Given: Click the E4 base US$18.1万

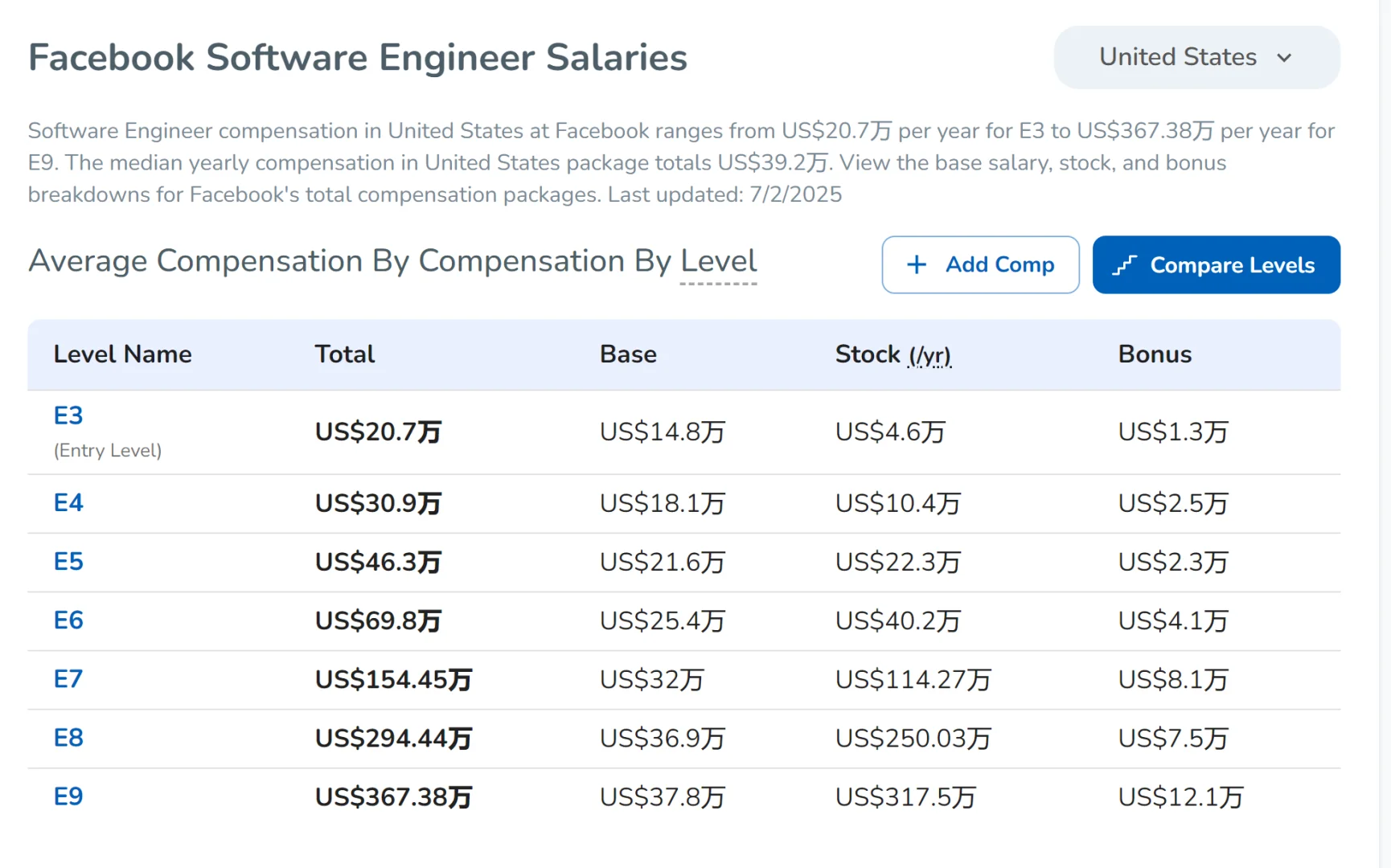Looking at the screenshot, I should pos(663,503).
